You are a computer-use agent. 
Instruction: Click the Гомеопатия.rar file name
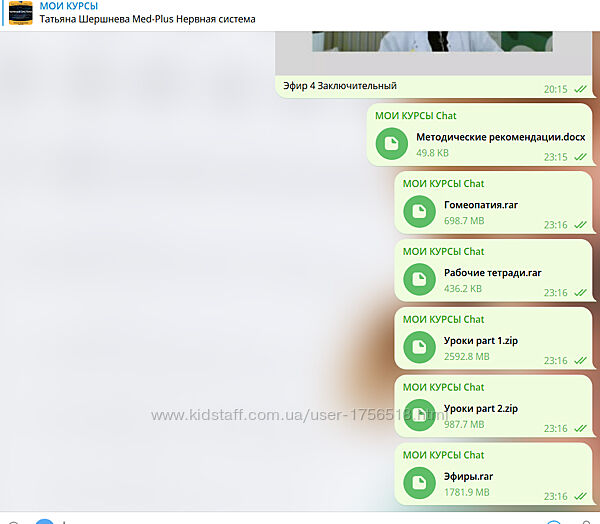(x=481, y=205)
